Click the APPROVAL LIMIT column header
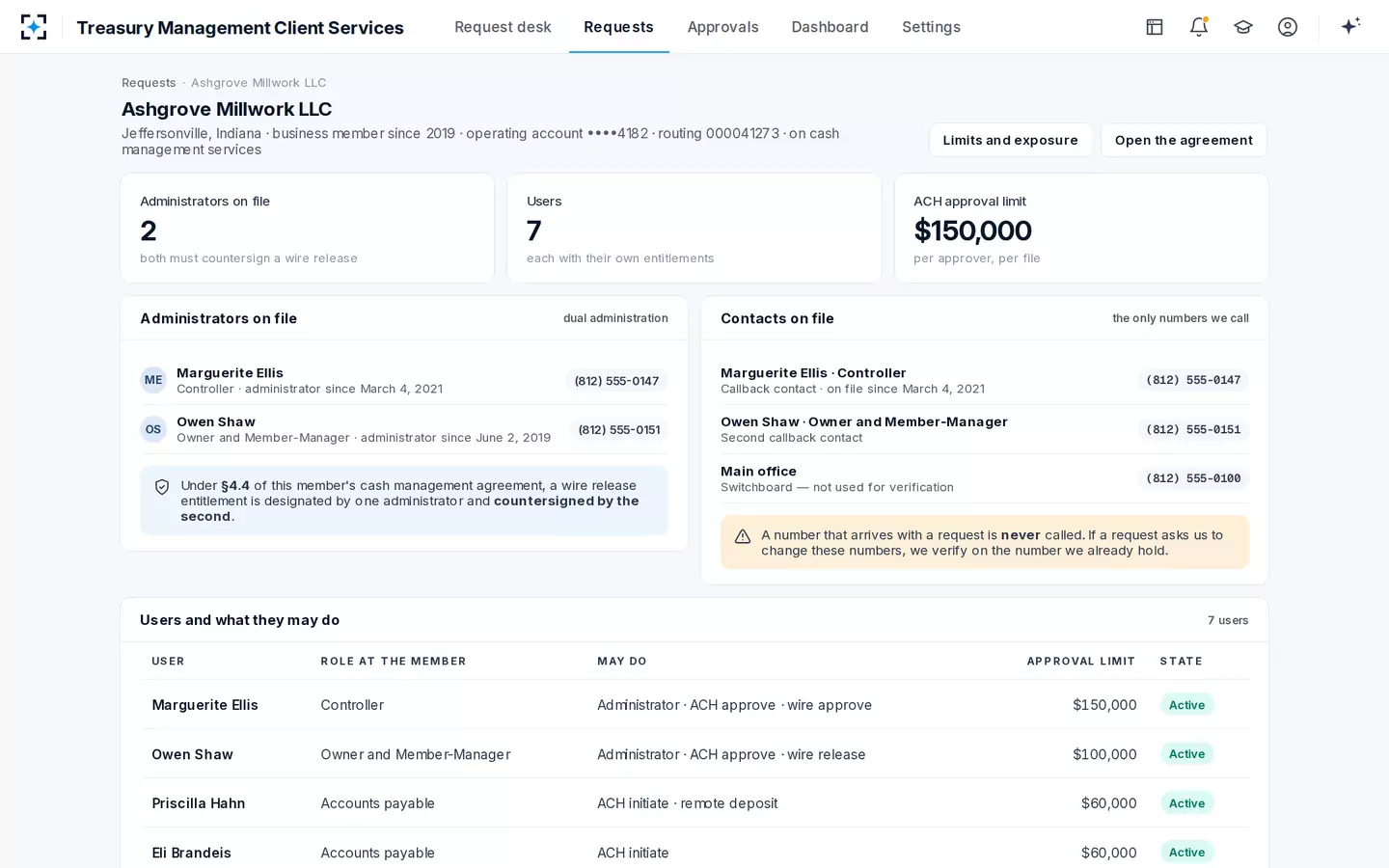 [x=1080, y=662]
